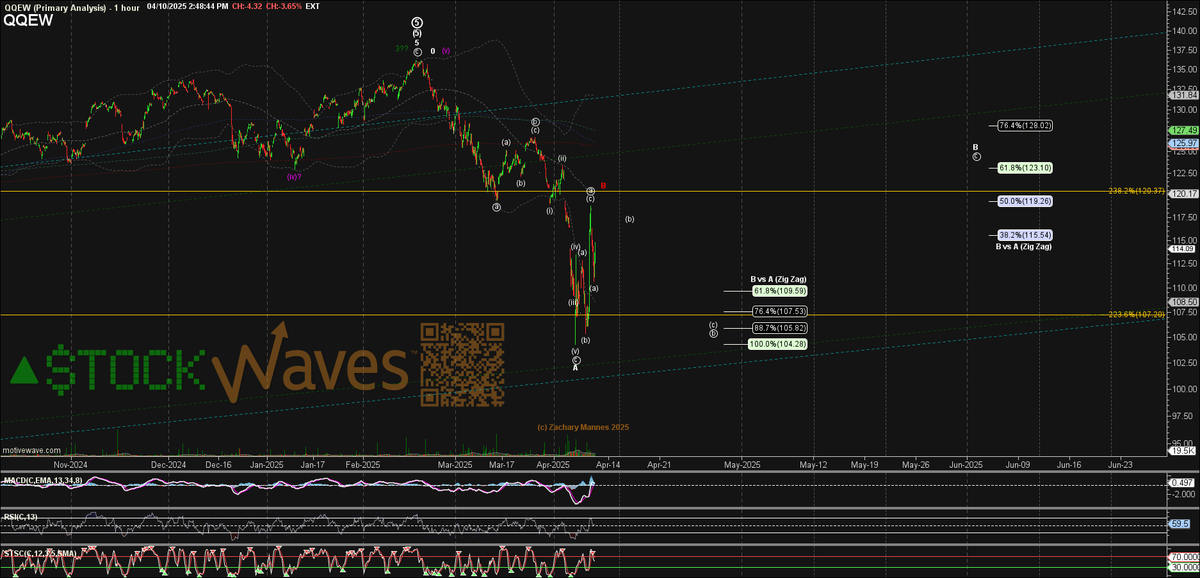Click Dec-16 on the time axis

point(220,465)
